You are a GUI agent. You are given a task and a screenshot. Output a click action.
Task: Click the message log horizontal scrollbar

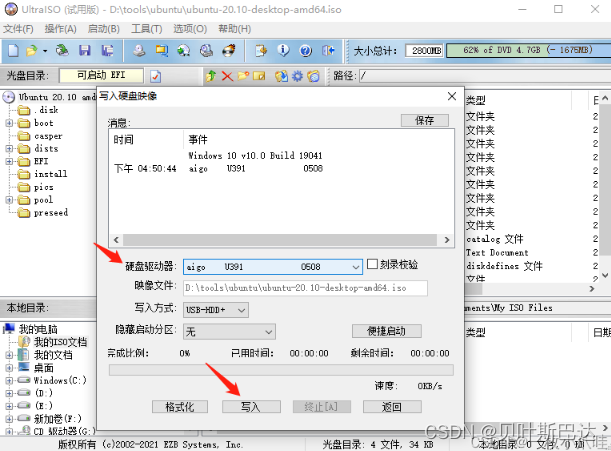280,240
